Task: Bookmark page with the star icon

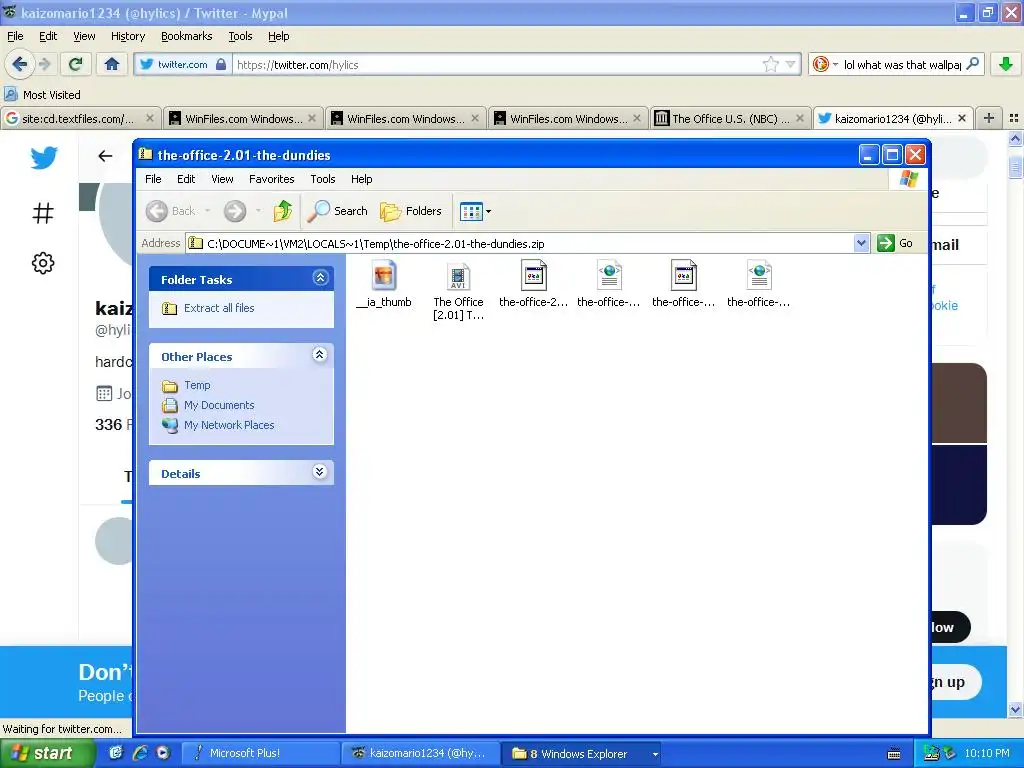Action: (771, 64)
